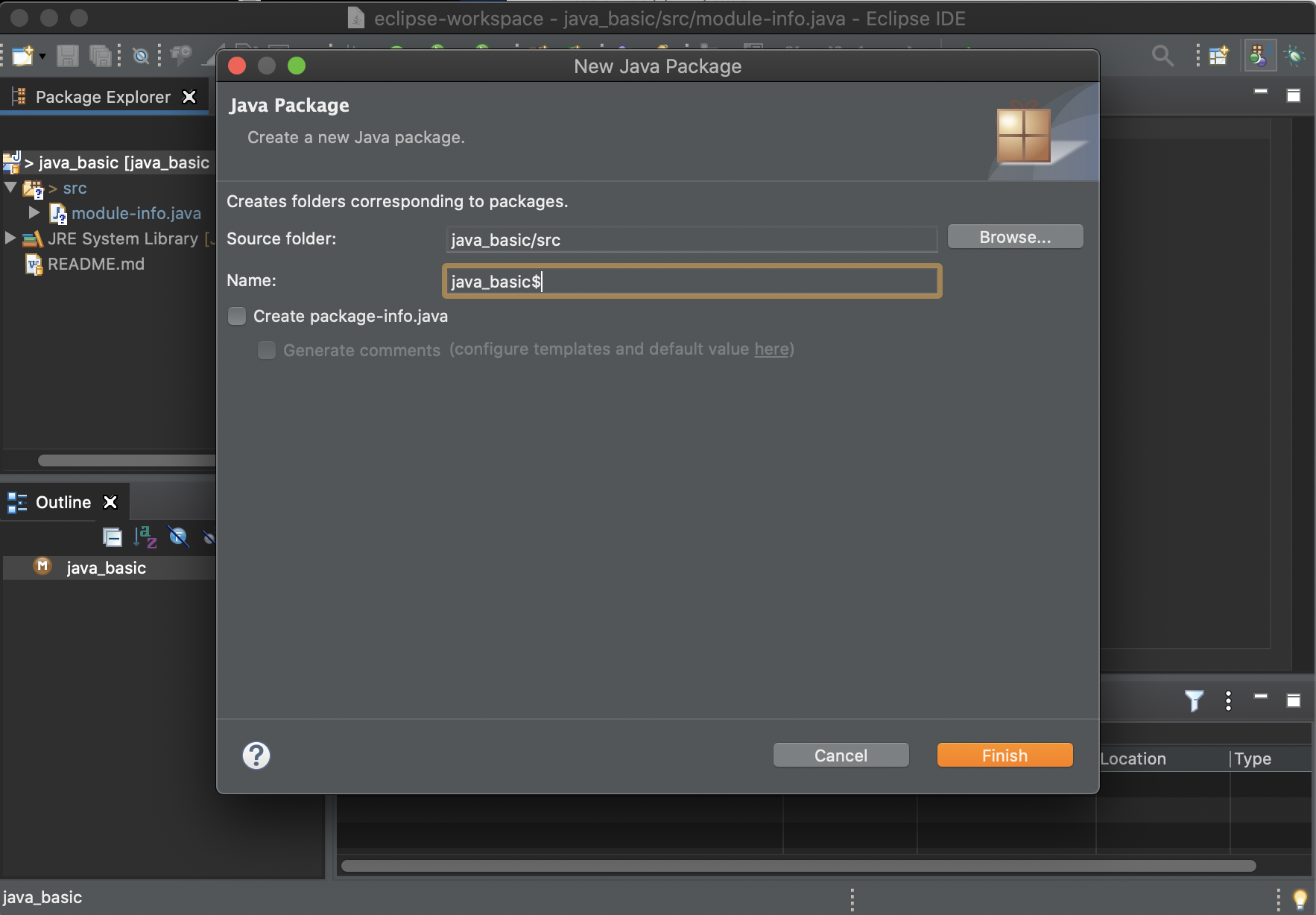This screenshot has height=915, width=1316.
Task: Open the 'here' templates configuration link
Action: click(x=771, y=349)
